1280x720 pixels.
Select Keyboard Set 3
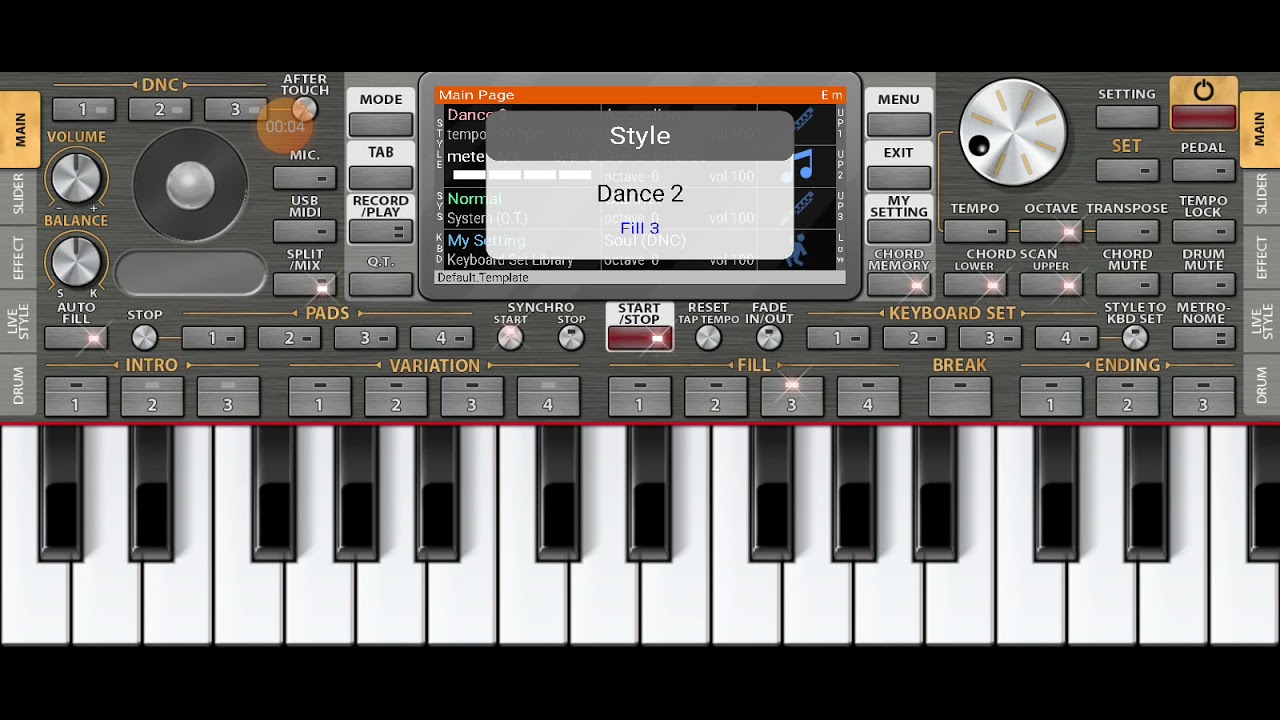[x=990, y=338]
